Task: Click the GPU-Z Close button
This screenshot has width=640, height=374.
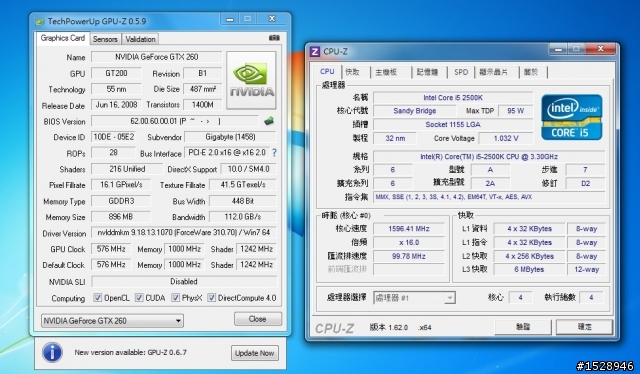Action: click(258, 319)
